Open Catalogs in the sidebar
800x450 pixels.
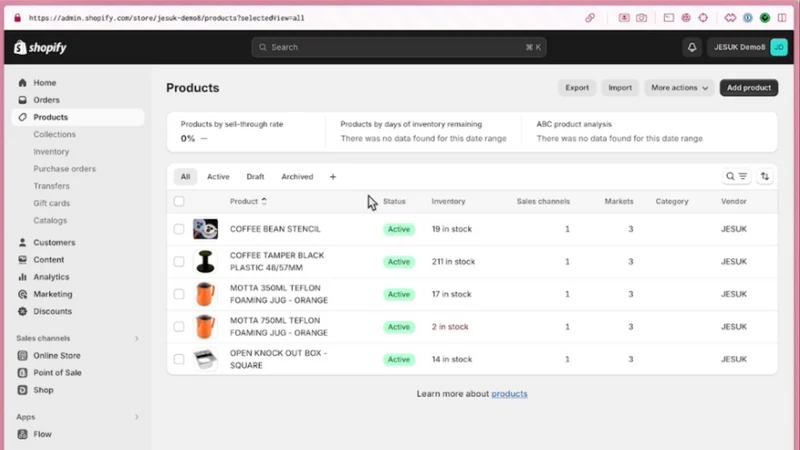(x=50, y=220)
